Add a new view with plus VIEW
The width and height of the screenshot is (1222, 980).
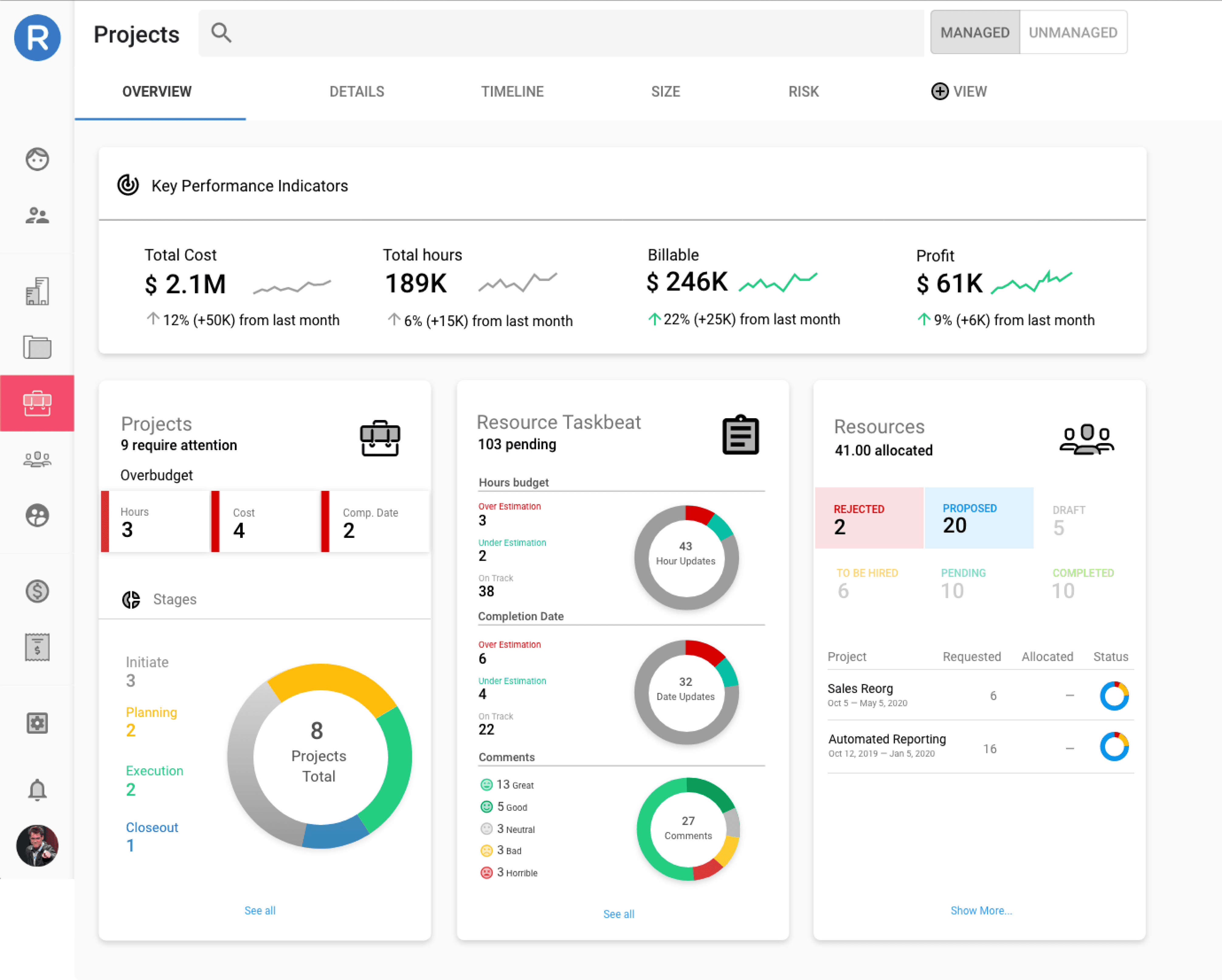(959, 92)
